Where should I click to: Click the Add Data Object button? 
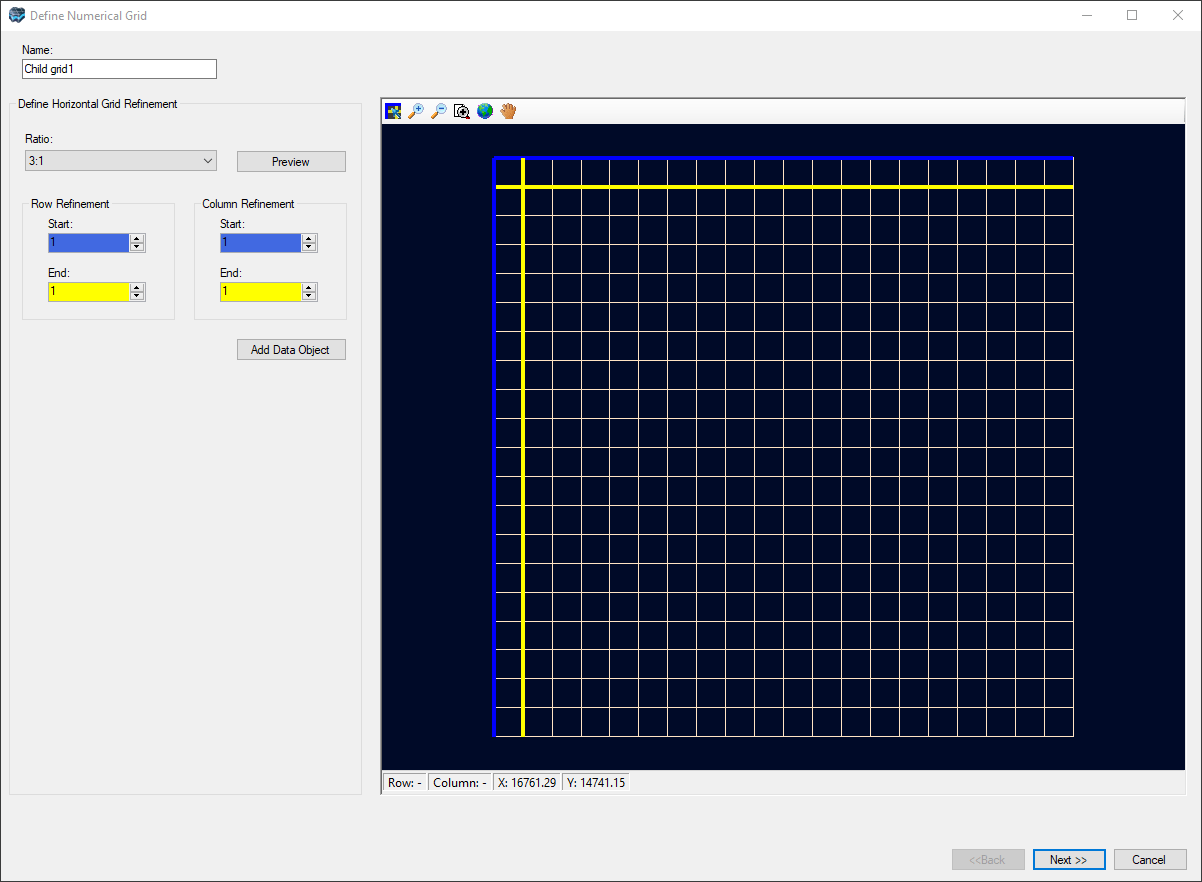coord(291,349)
